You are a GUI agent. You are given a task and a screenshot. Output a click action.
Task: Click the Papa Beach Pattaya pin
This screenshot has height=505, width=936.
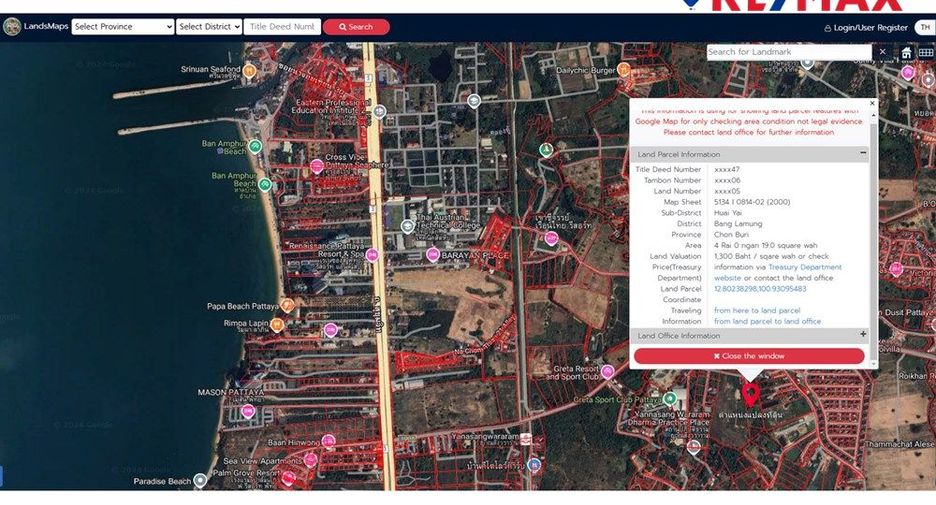pyautogui.click(x=288, y=306)
